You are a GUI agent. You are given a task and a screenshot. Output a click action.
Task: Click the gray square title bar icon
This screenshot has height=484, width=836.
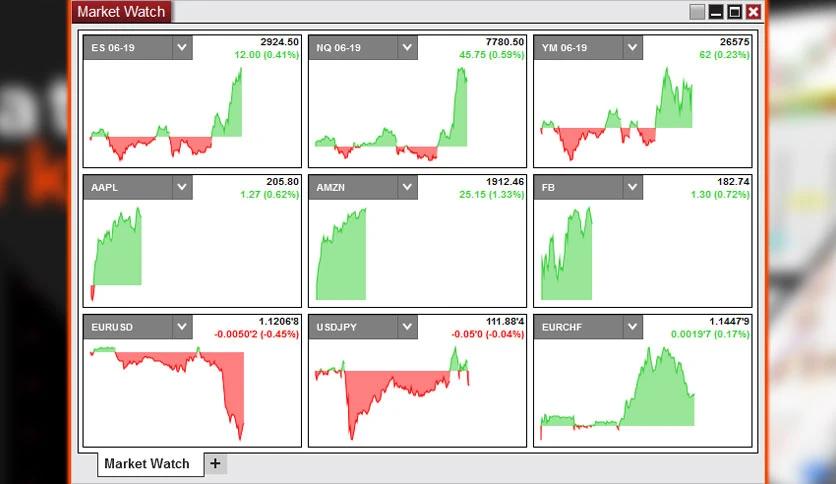(x=697, y=12)
